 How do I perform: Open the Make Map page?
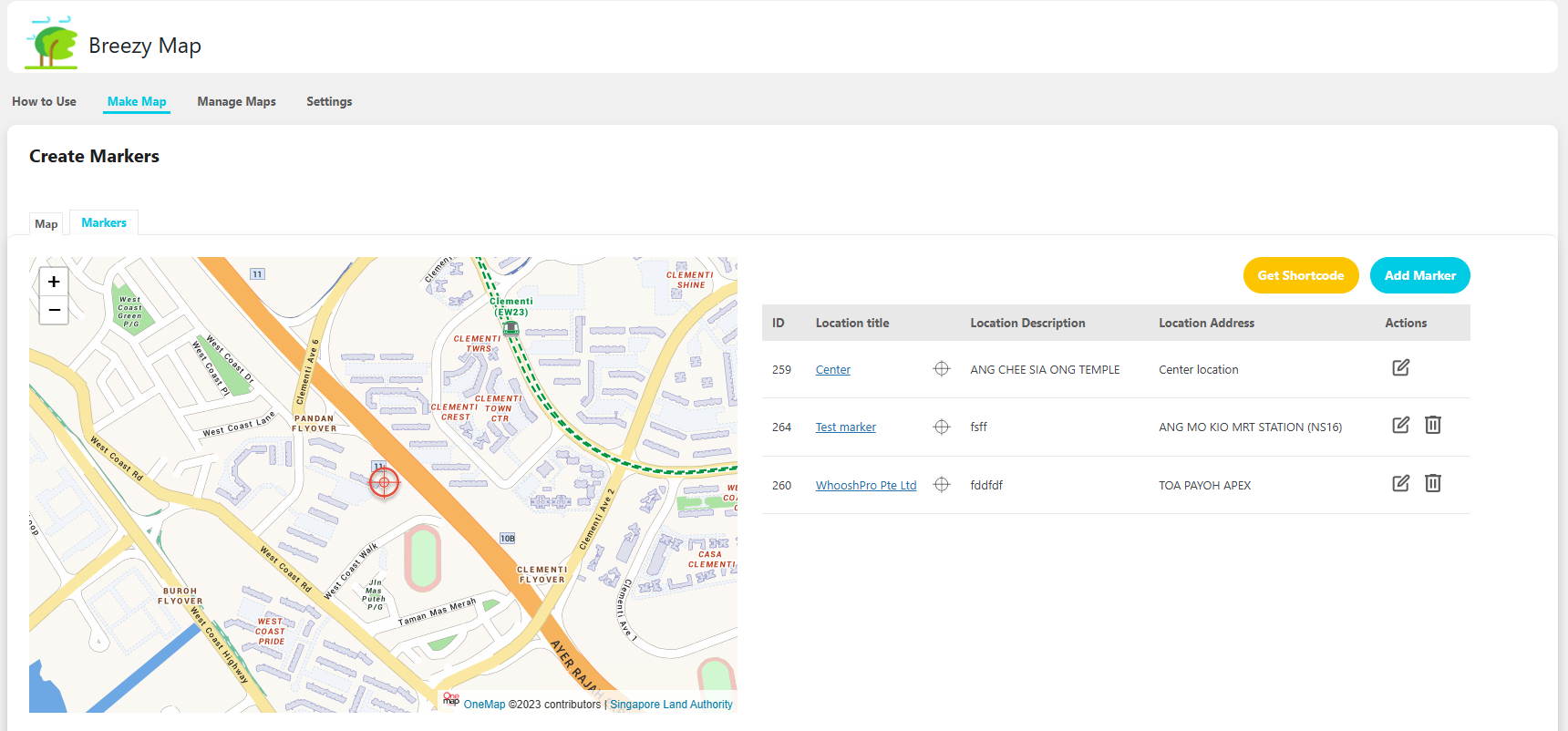click(137, 101)
